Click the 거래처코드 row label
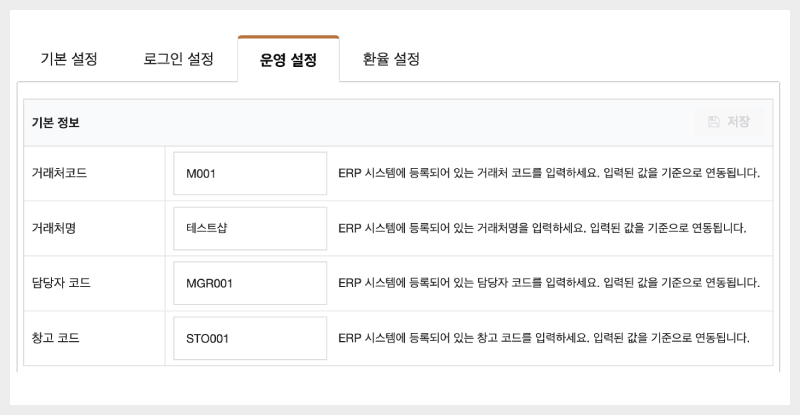The image size is (800, 415). coord(59,173)
